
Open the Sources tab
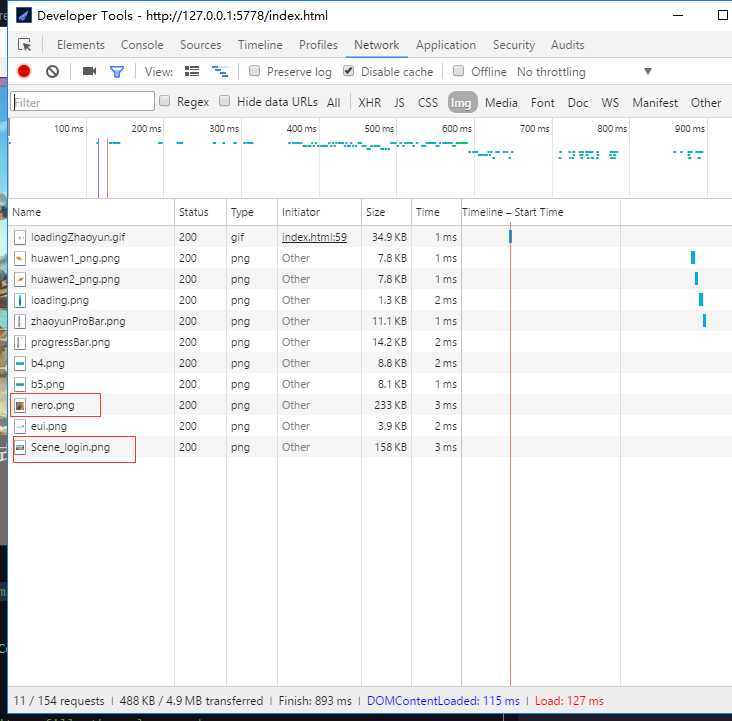click(x=201, y=45)
